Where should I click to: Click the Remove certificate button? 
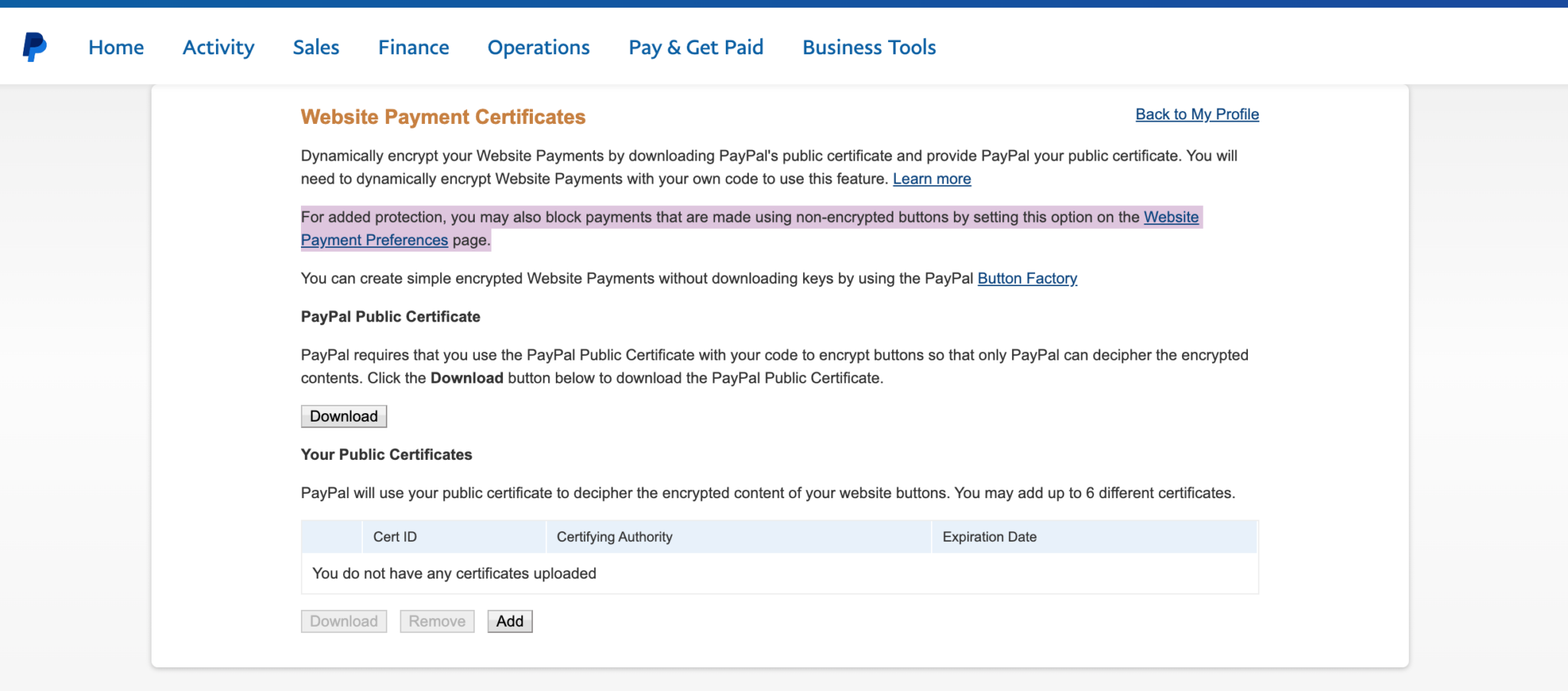(436, 621)
